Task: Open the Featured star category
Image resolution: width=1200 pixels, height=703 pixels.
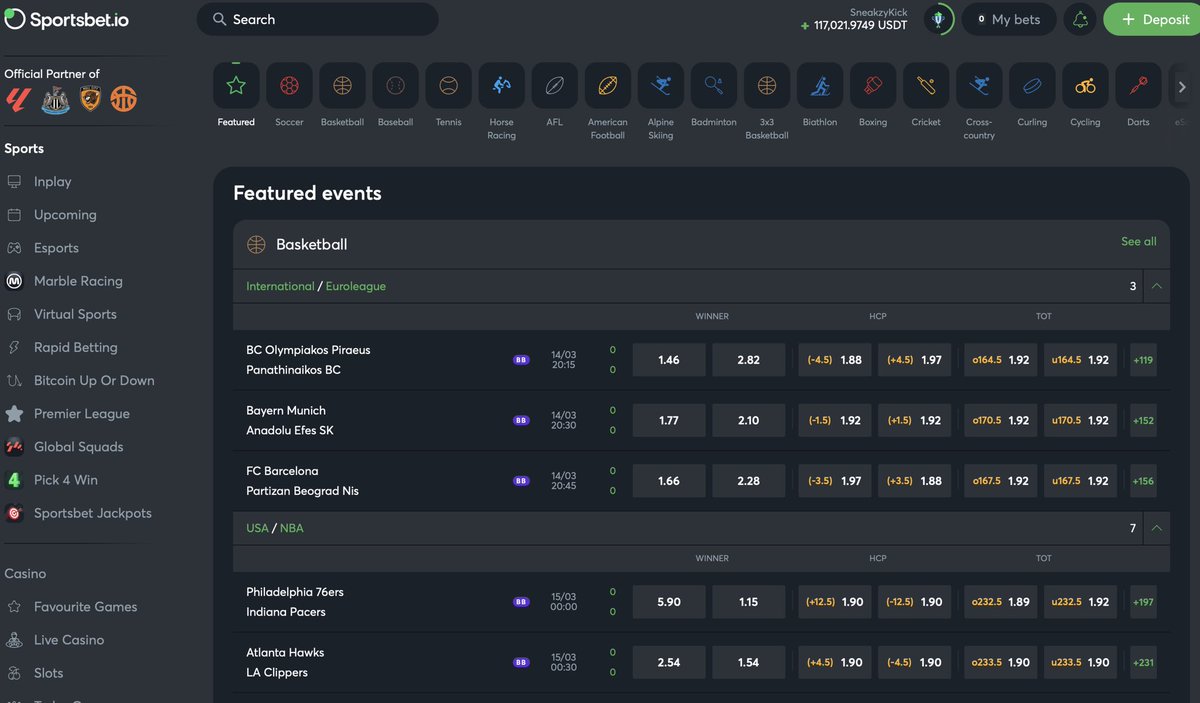Action: click(236, 86)
